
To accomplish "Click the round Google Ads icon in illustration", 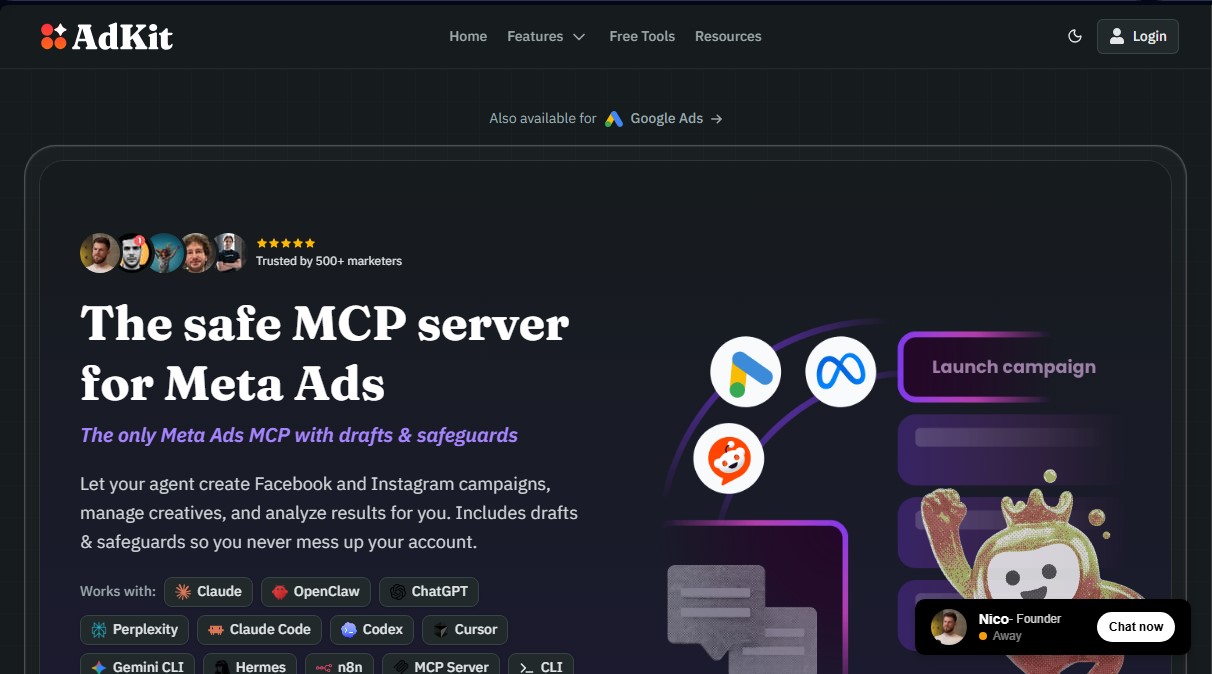I will (x=745, y=371).
